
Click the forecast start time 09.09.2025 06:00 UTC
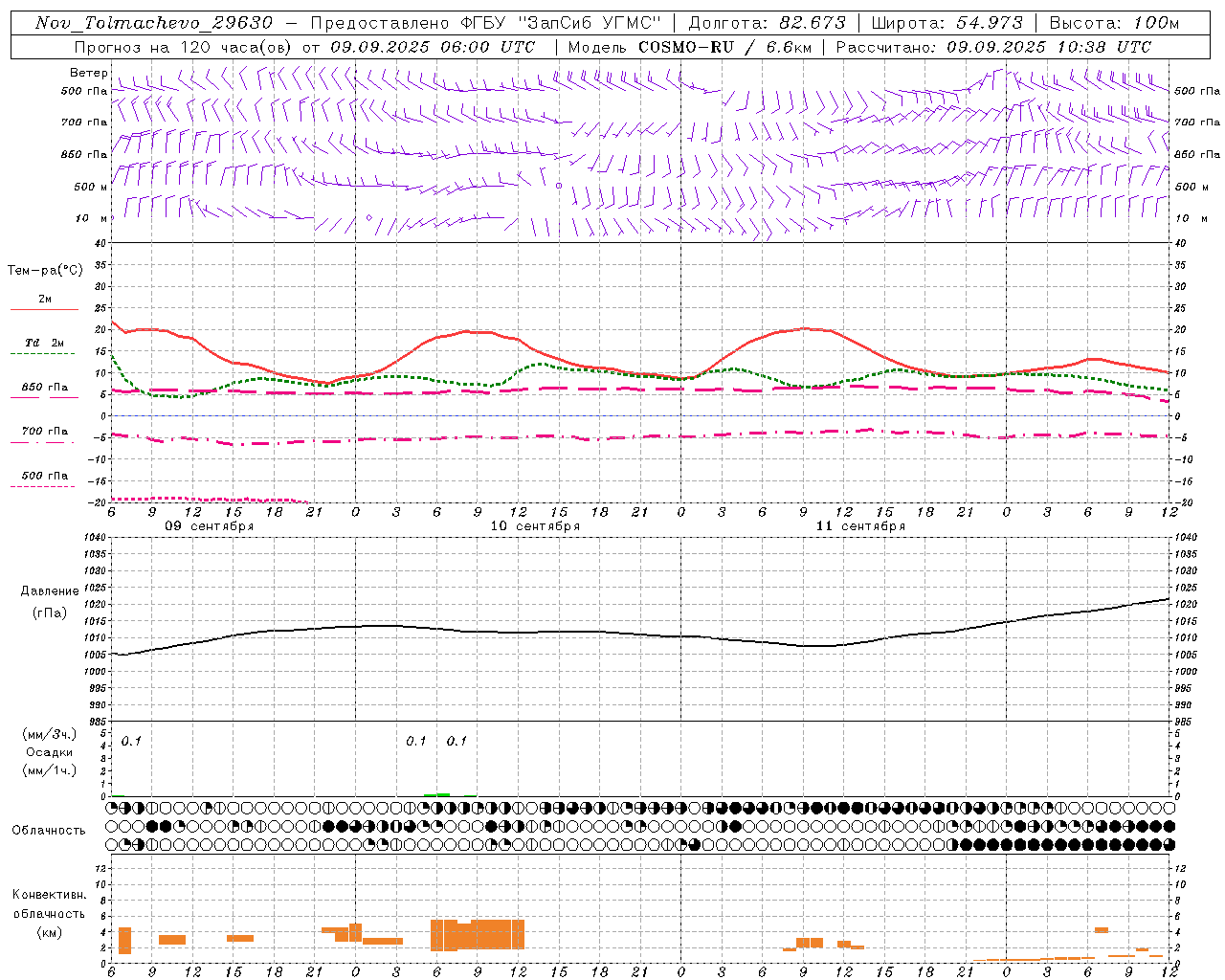433,47
